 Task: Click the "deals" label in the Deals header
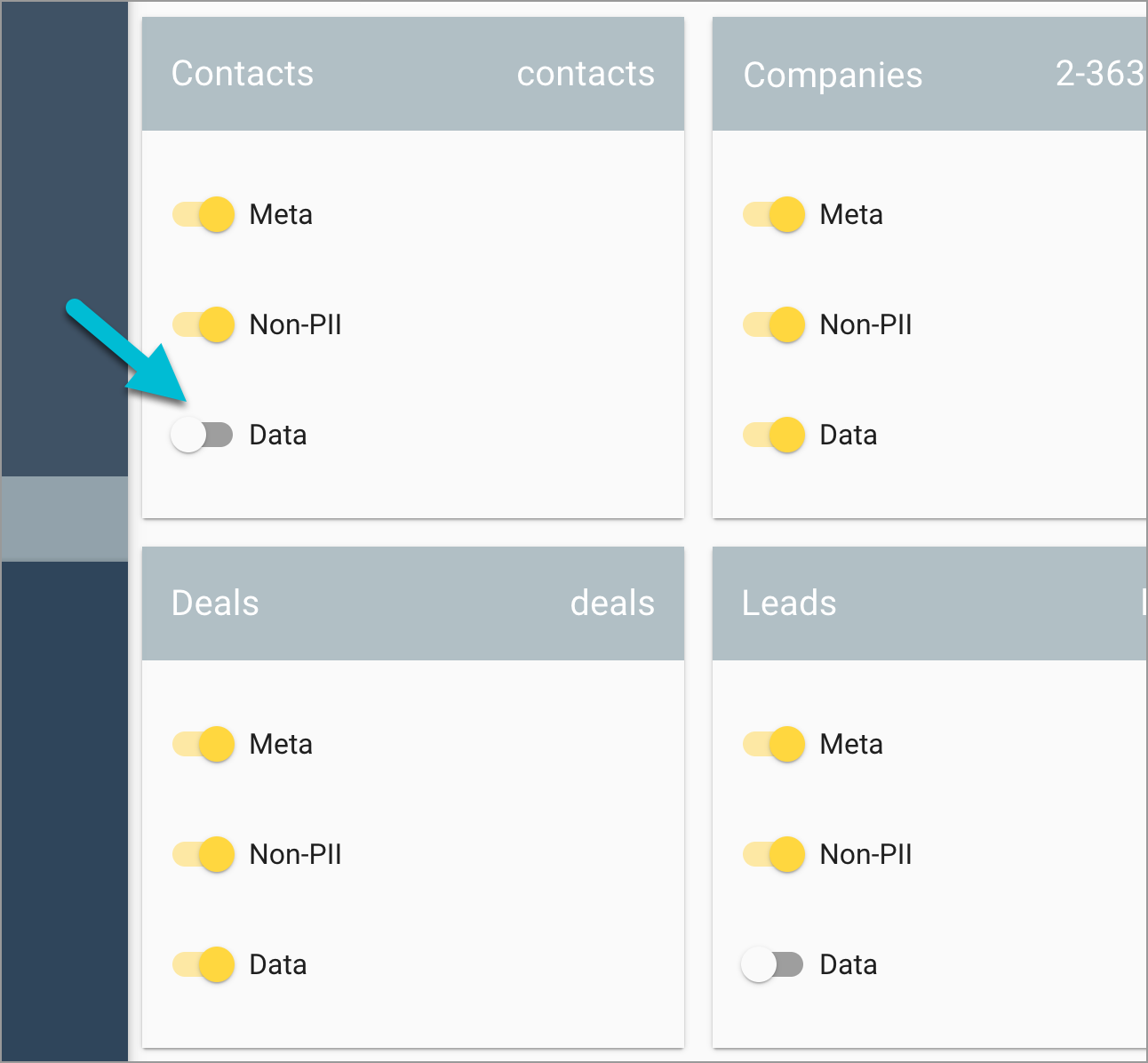pyautogui.click(x=612, y=603)
